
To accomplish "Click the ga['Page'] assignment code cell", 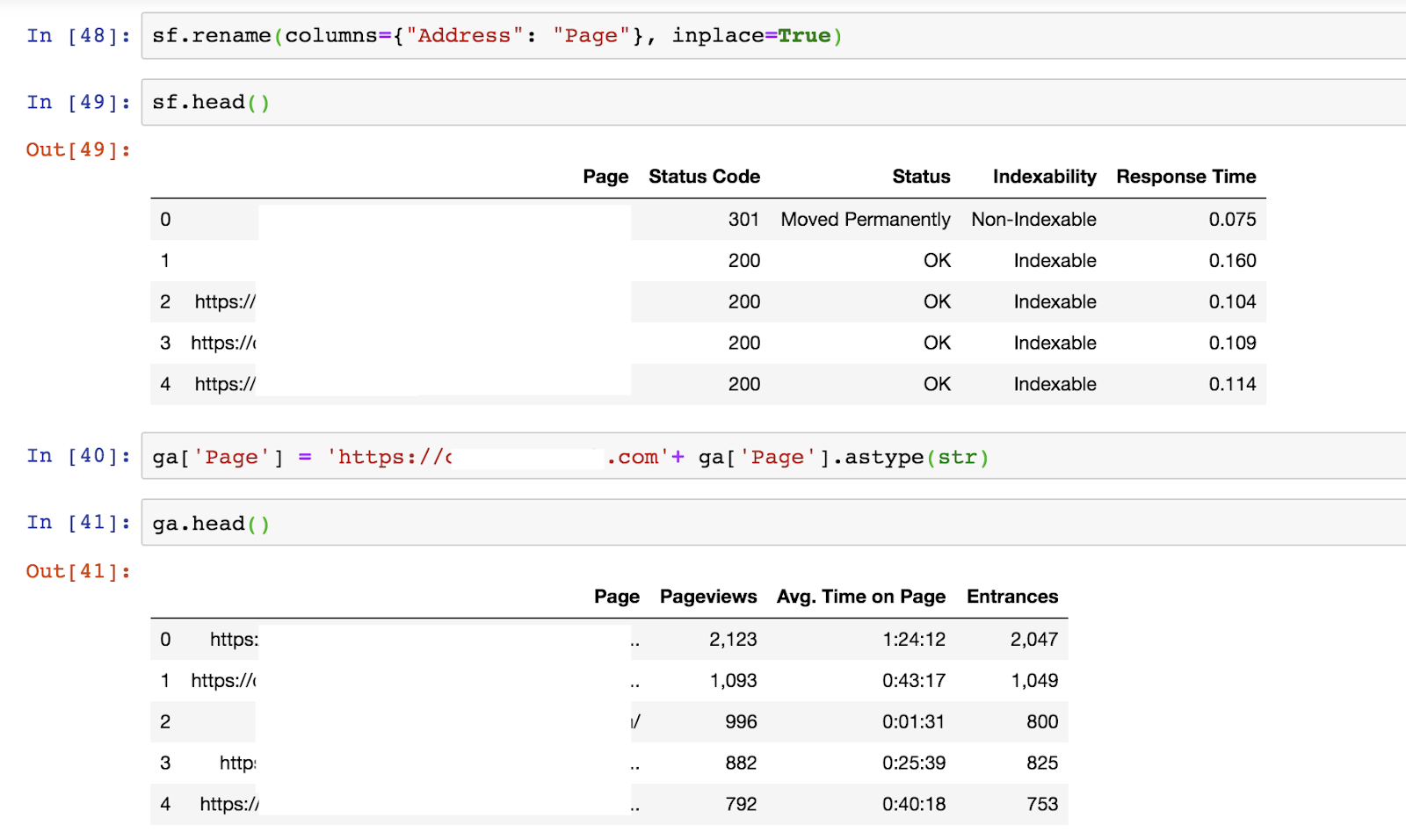I will 773,456.
